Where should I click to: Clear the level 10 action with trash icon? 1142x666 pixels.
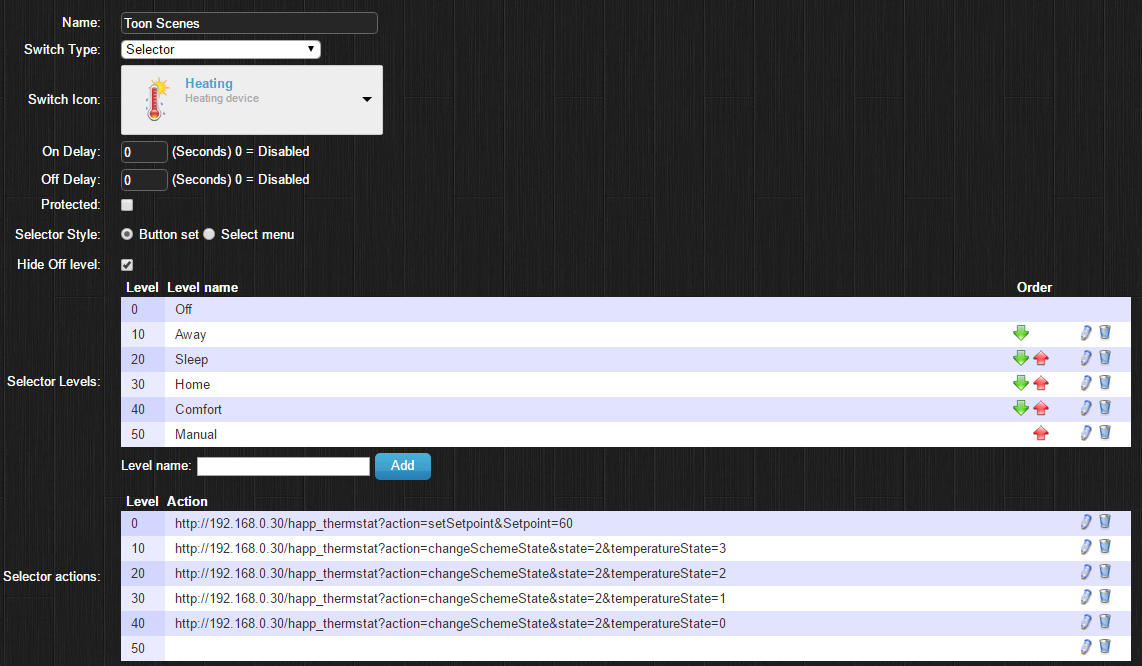pos(1105,547)
